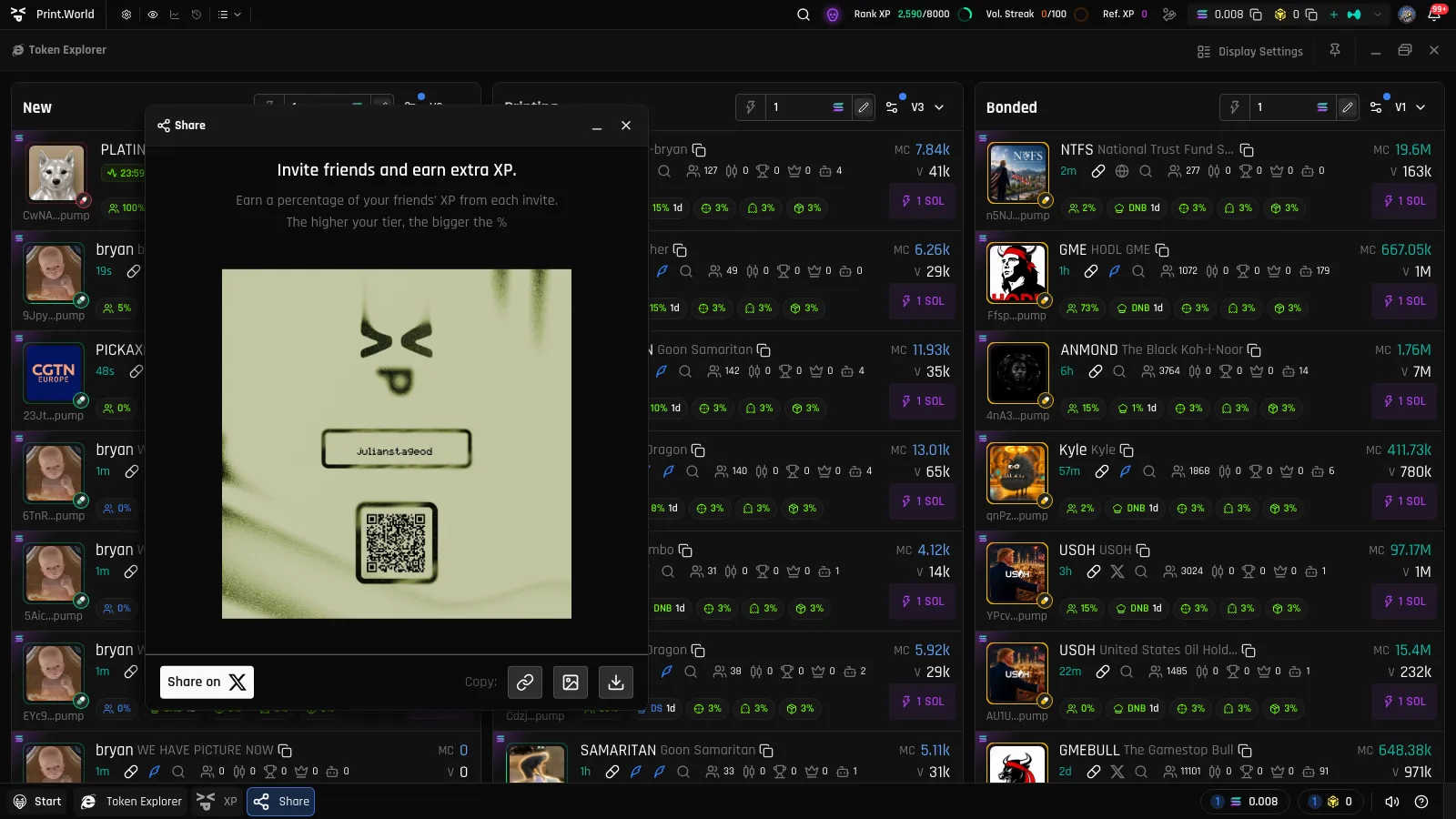
Task: Switch to Token Explorer taskbar tab
Action: 131,802
